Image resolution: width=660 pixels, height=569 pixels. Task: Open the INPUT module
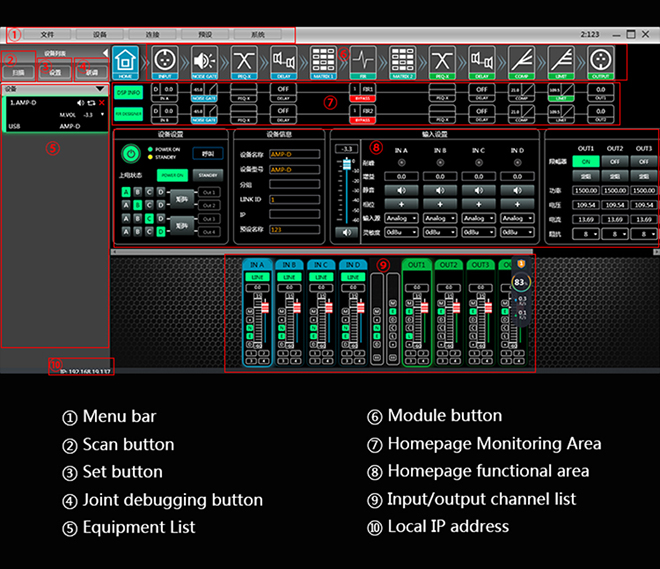pos(167,60)
